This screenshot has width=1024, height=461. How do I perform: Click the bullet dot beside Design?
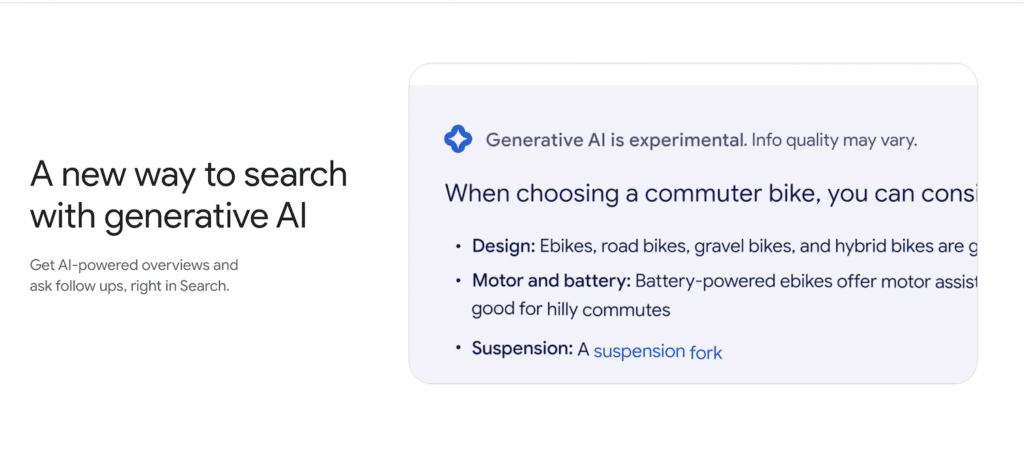coord(458,247)
